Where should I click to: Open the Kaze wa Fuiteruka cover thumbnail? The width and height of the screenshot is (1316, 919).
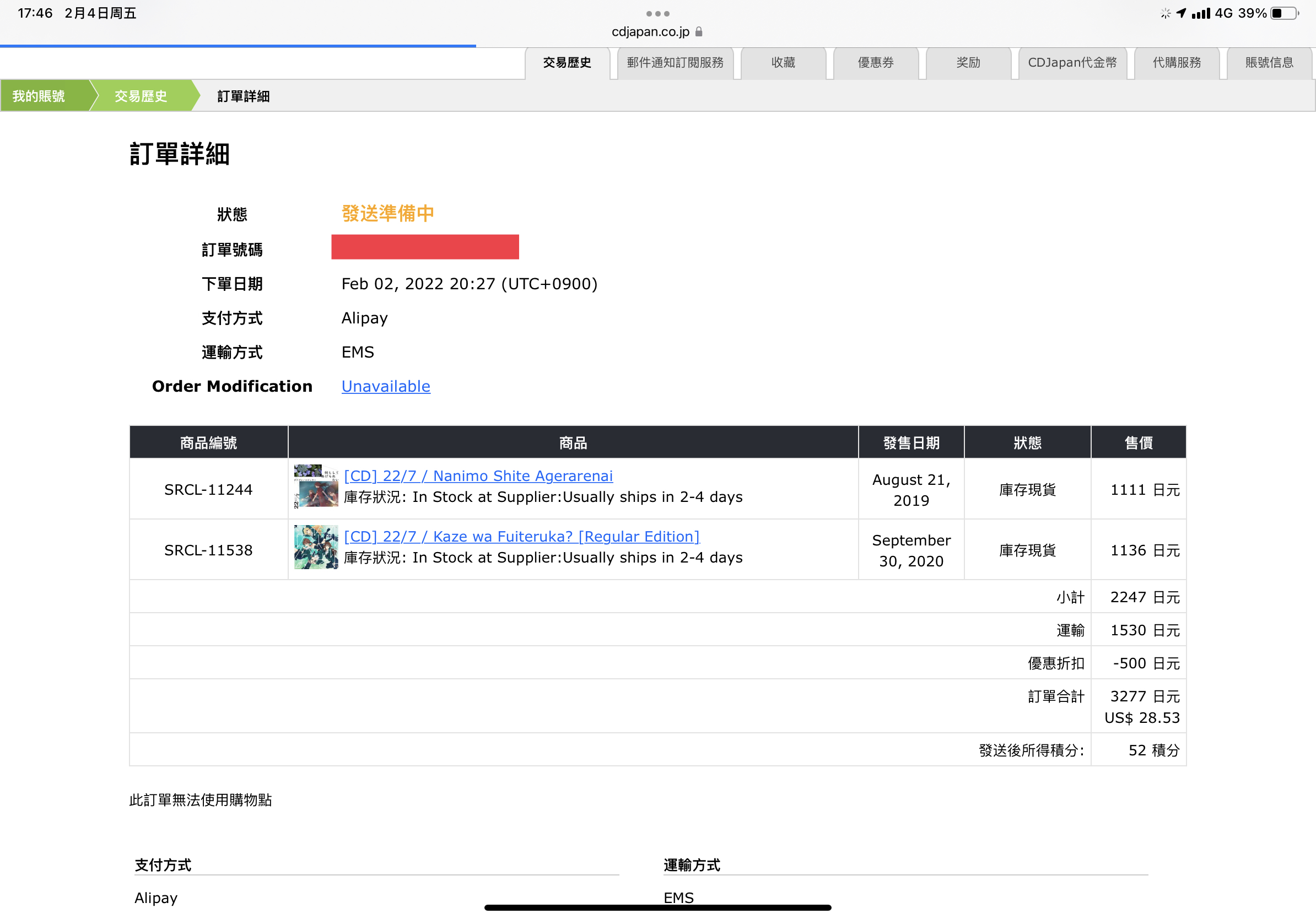point(316,547)
